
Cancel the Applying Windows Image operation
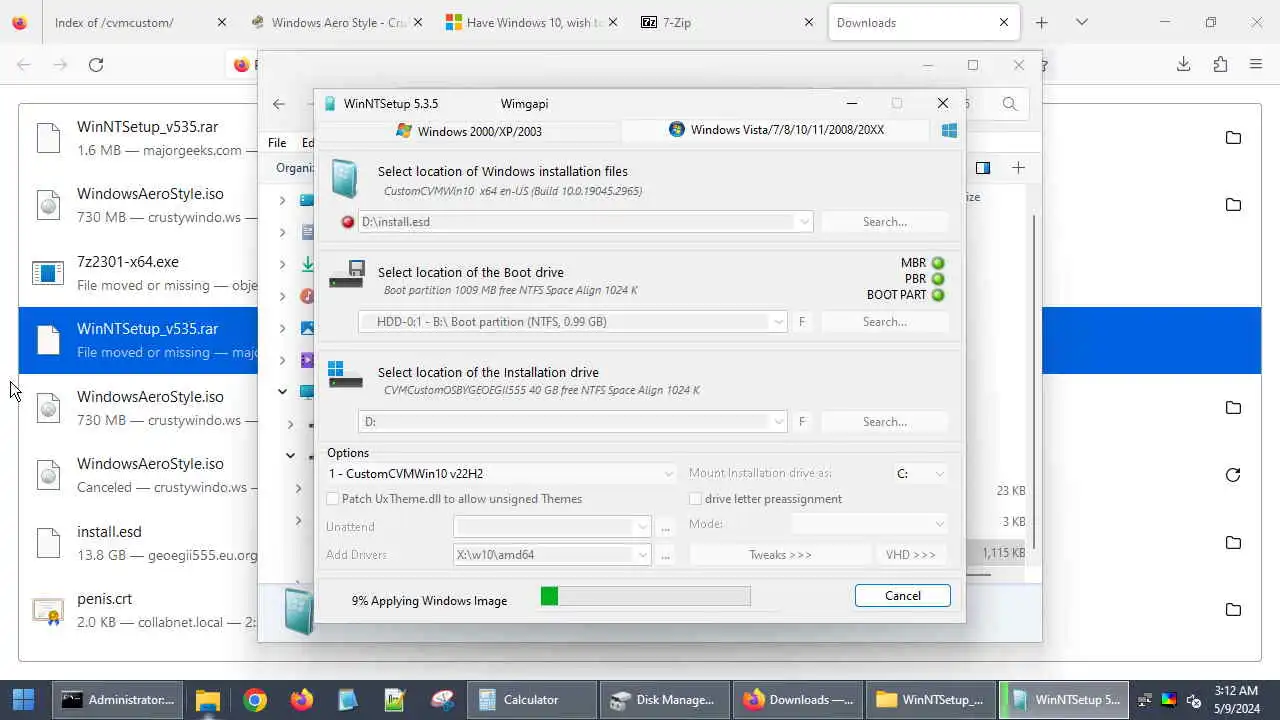tap(903, 596)
